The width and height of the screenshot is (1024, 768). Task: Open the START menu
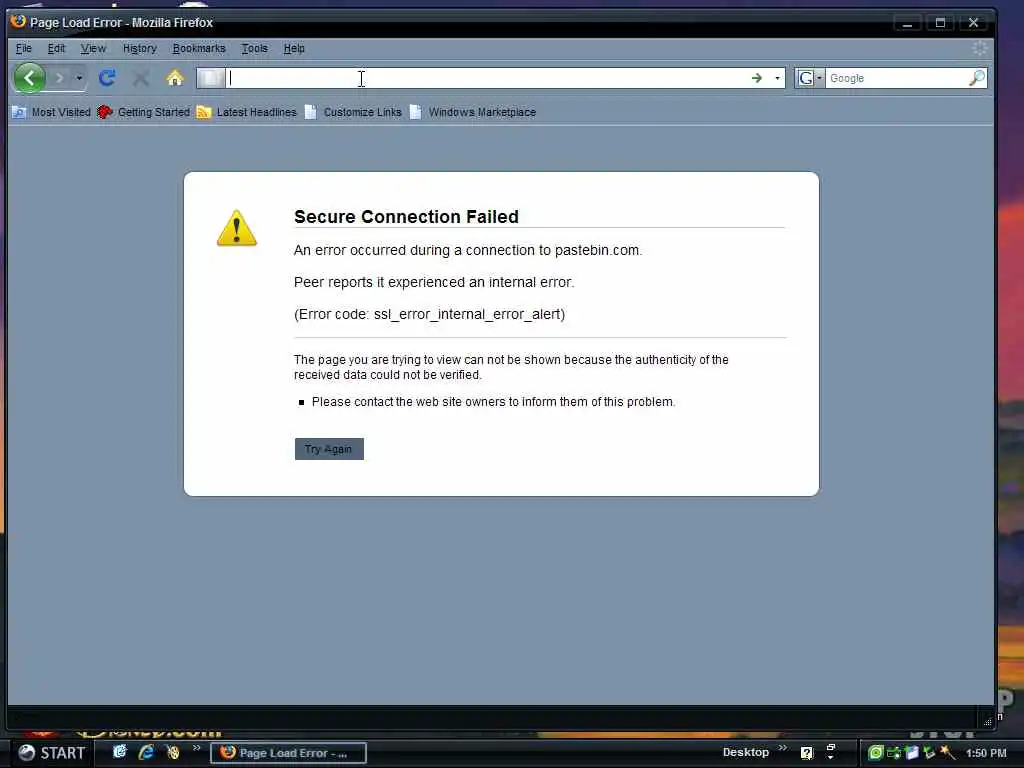[x=52, y=753]
